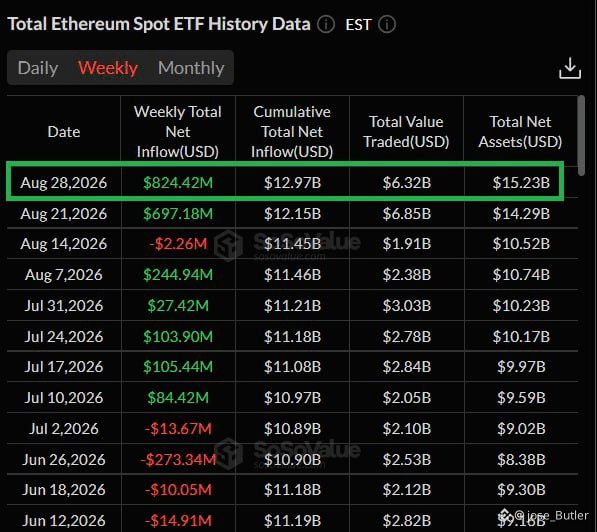Click the $9.02B net assets cell
Image resolution: width=597 pixels, height=532 pixels.
point(521,429)
